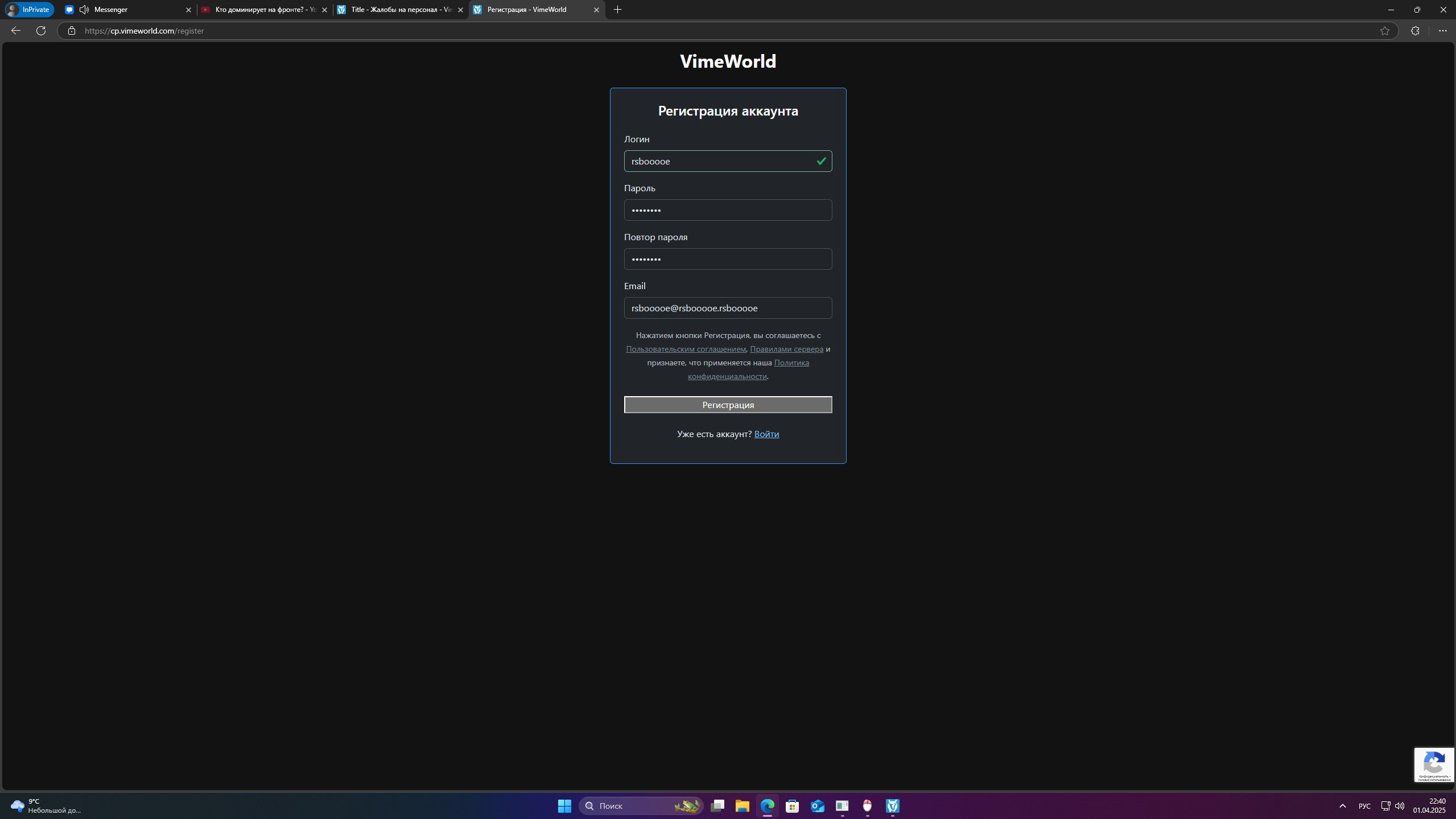The image size is (1456, 819).
Task: Open a new browser tab
Action: pos(617,10)
